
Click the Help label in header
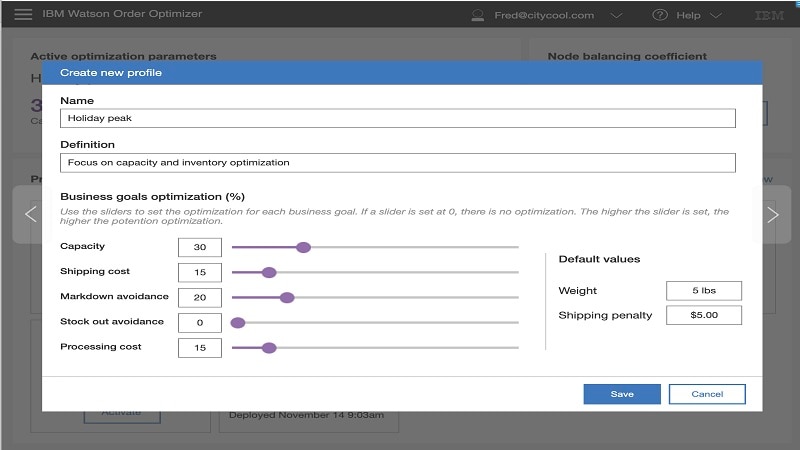[688, 15]
